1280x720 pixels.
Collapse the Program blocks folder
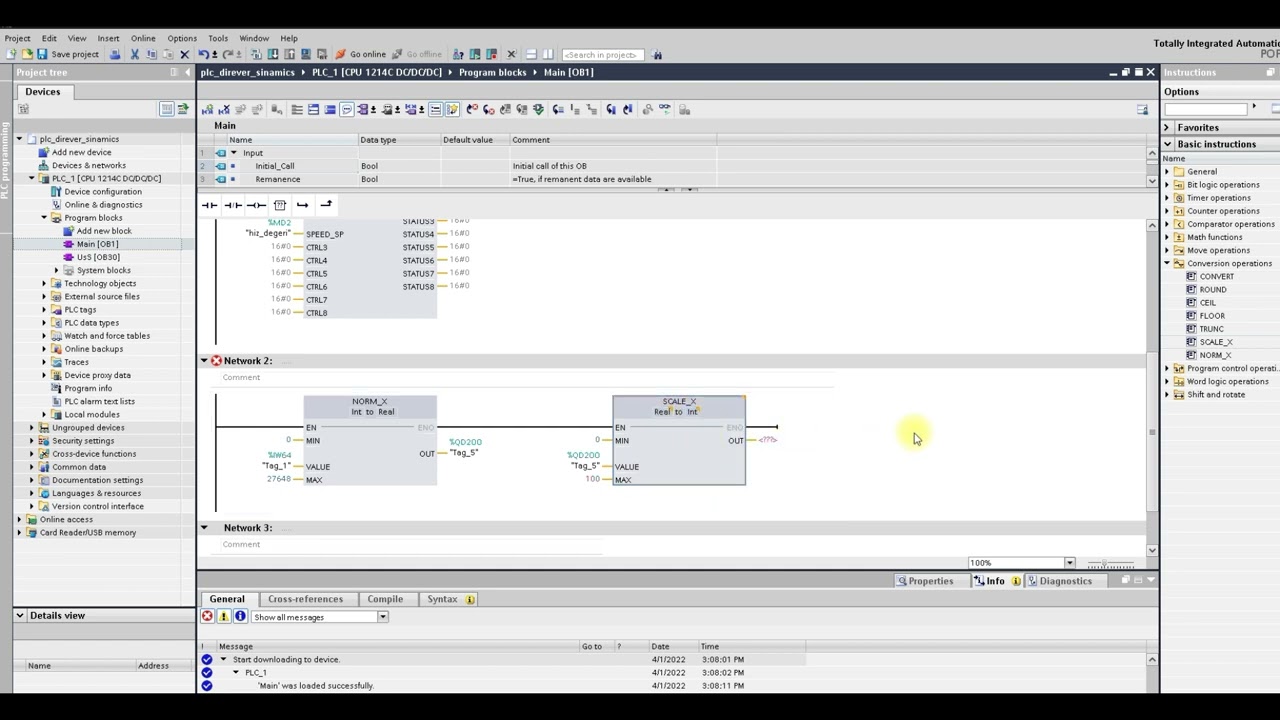point(44,218)
